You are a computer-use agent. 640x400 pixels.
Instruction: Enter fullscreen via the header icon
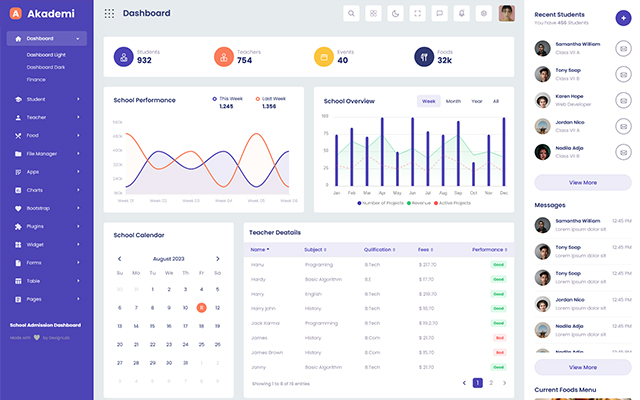tap(417, 14)
